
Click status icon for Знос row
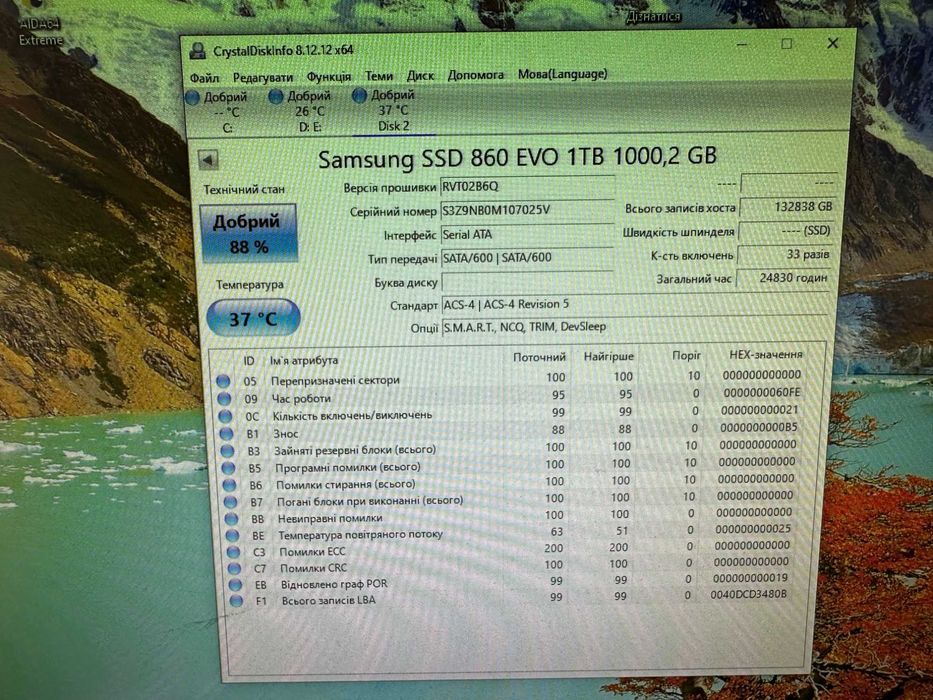(x=227, y=434)
